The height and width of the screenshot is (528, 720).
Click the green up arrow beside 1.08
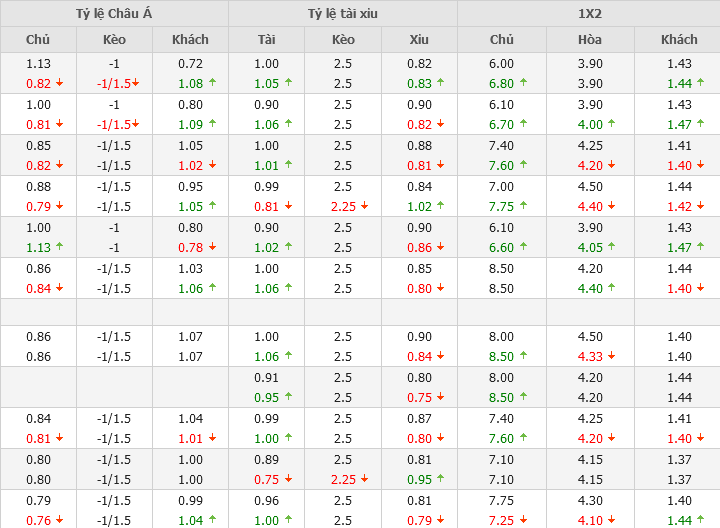coord(212,83)
